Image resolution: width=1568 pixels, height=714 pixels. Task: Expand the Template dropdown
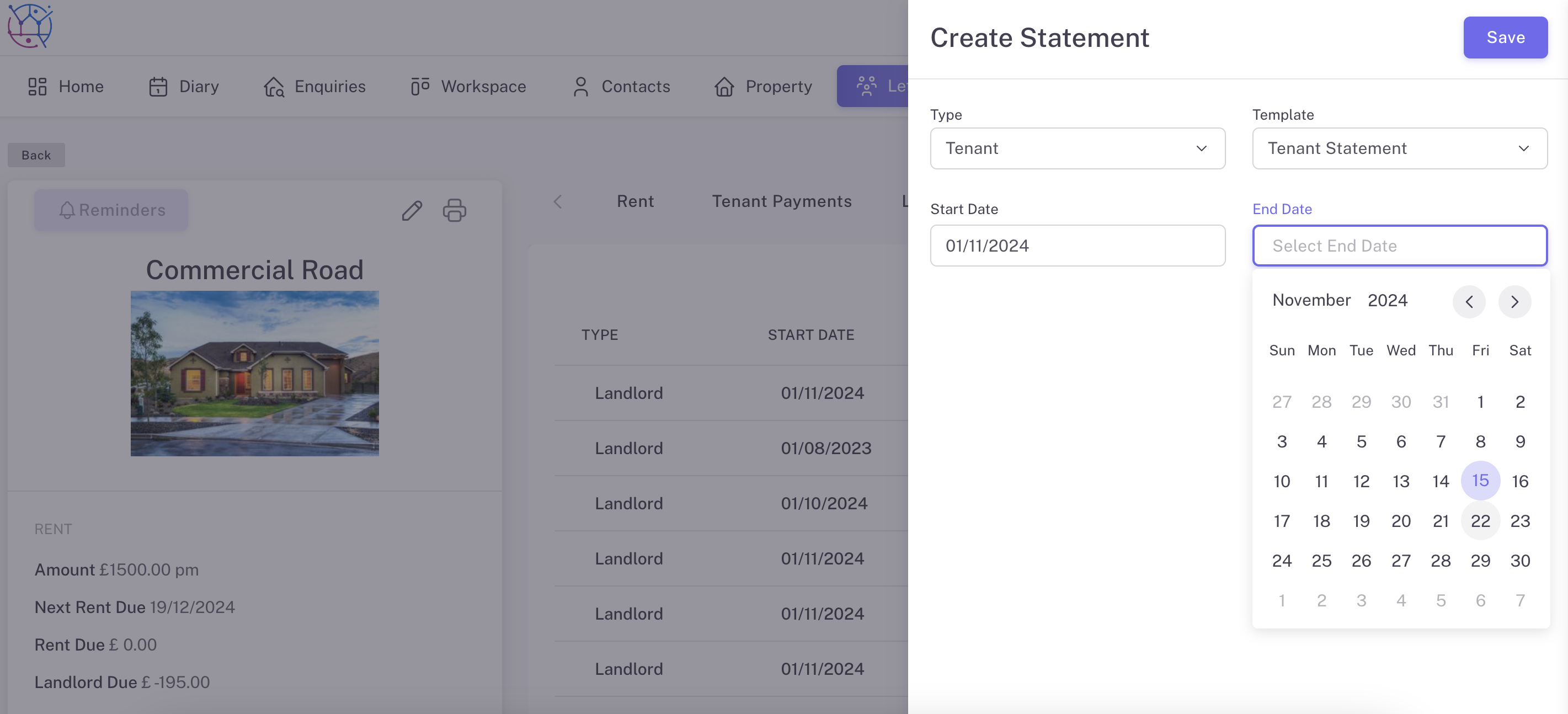(x=1399, y=148)
